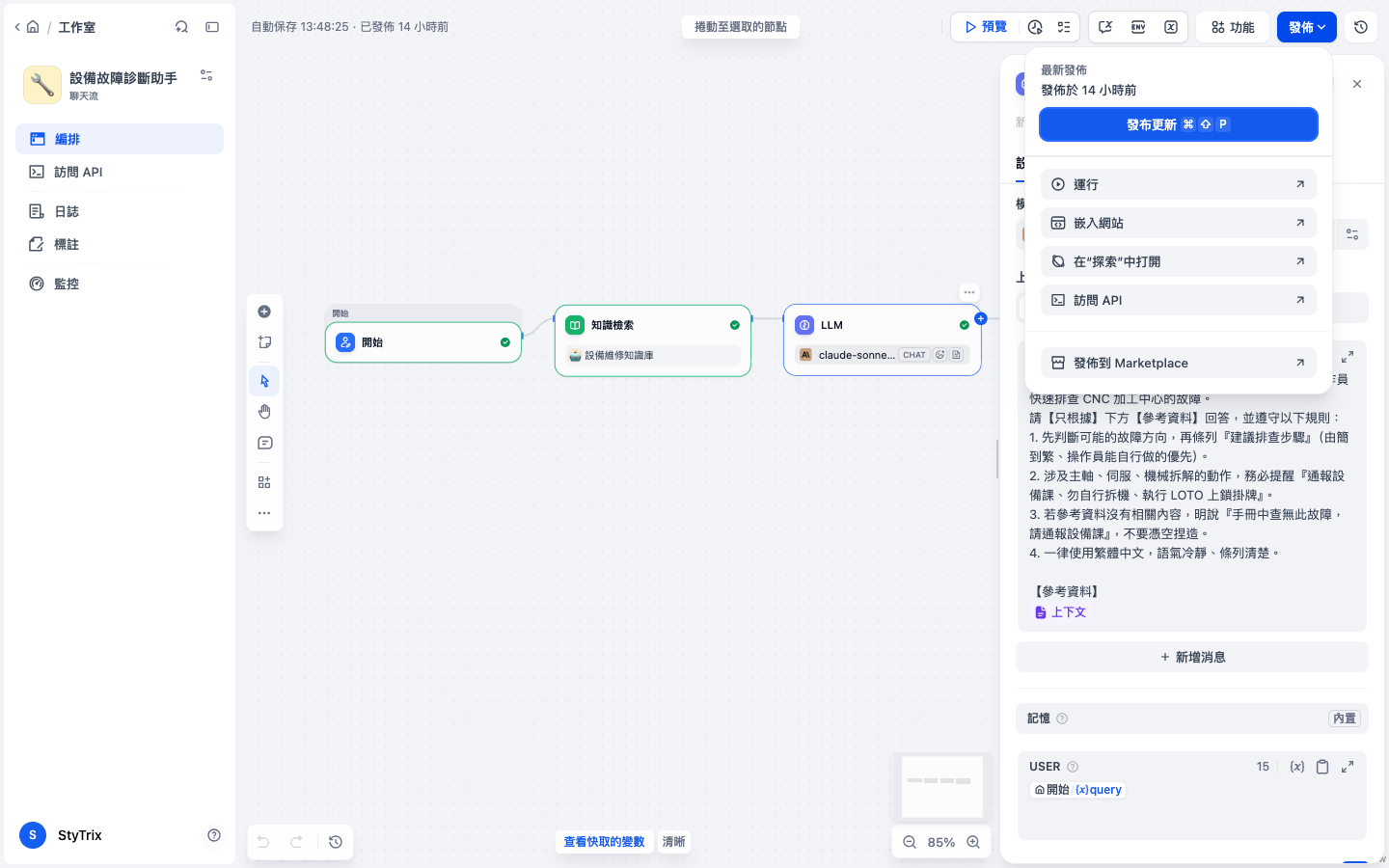This screenshot has height=868, width=1389.
Task: Toggle the left sidebar panel icon
Action: (x=212, y=27)
